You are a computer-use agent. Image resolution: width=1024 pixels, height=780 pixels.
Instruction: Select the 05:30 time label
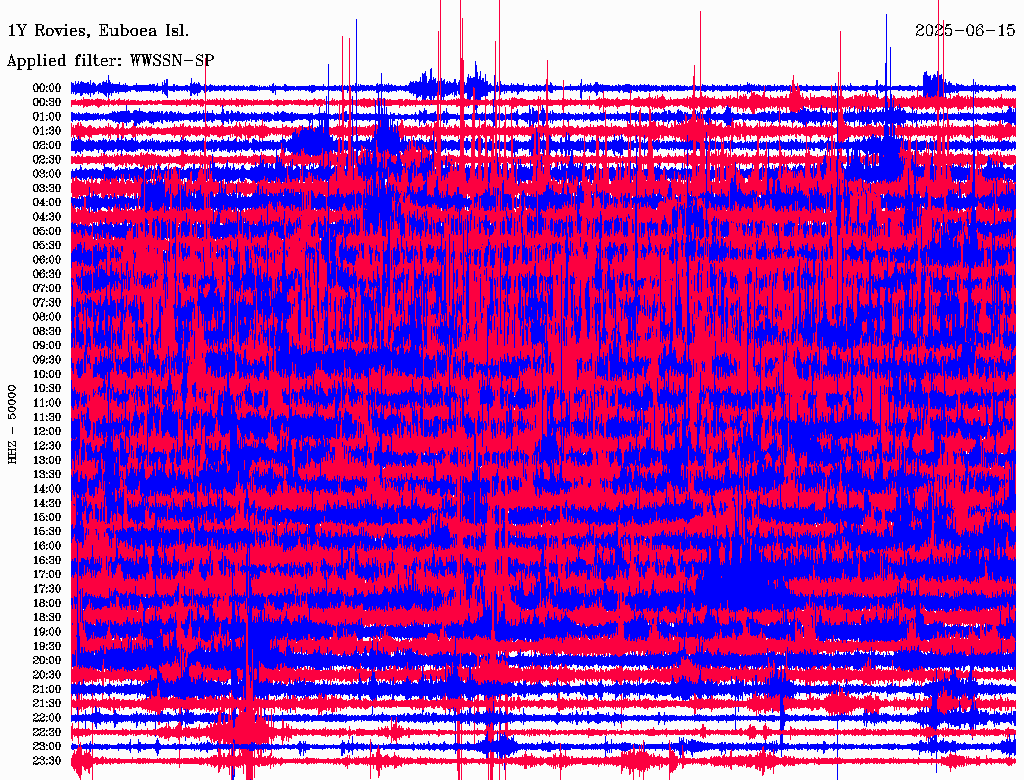coord(47,246)
